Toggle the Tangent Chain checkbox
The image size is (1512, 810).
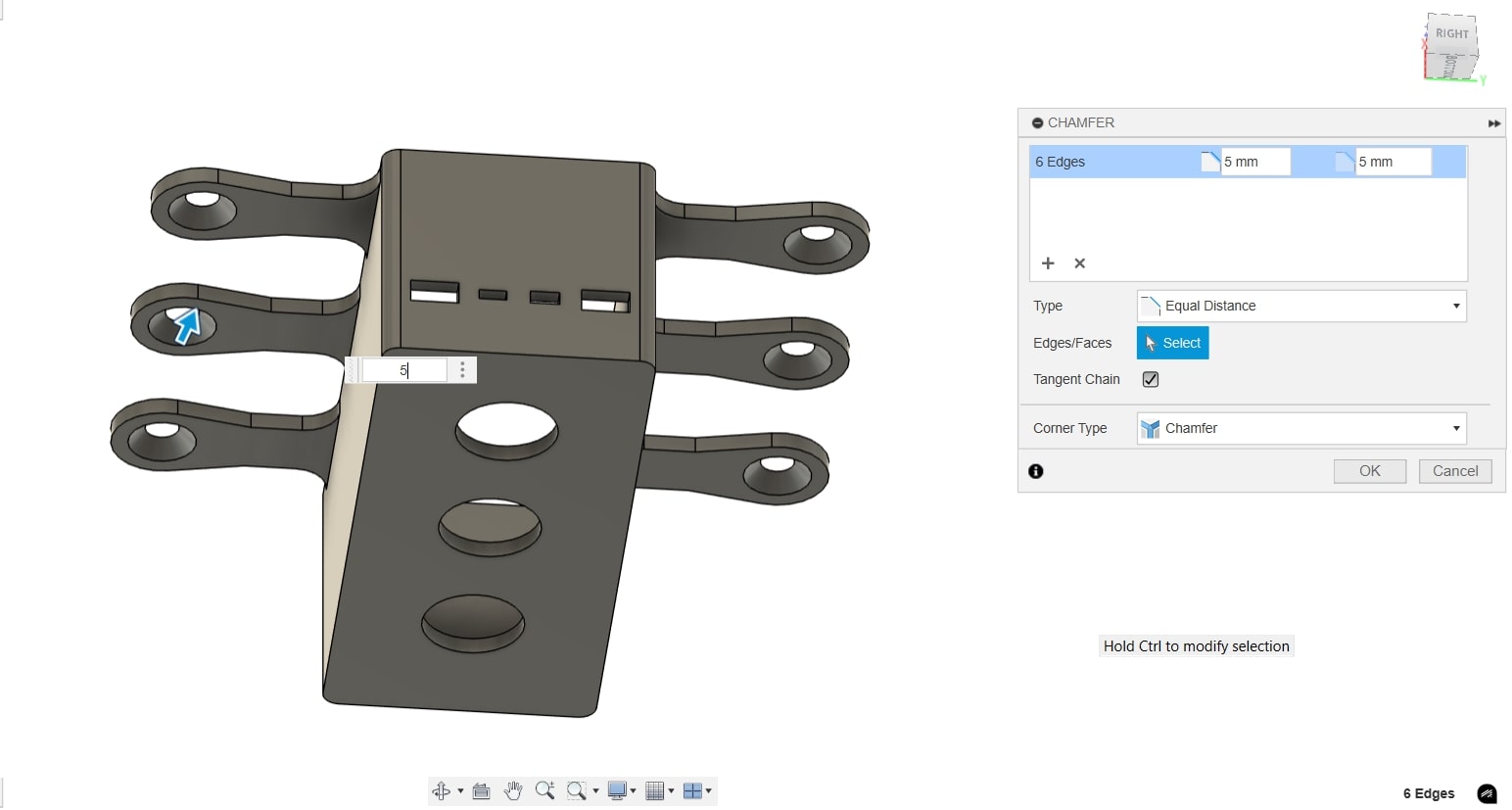pyautogui.click(x=1151, y=379)
